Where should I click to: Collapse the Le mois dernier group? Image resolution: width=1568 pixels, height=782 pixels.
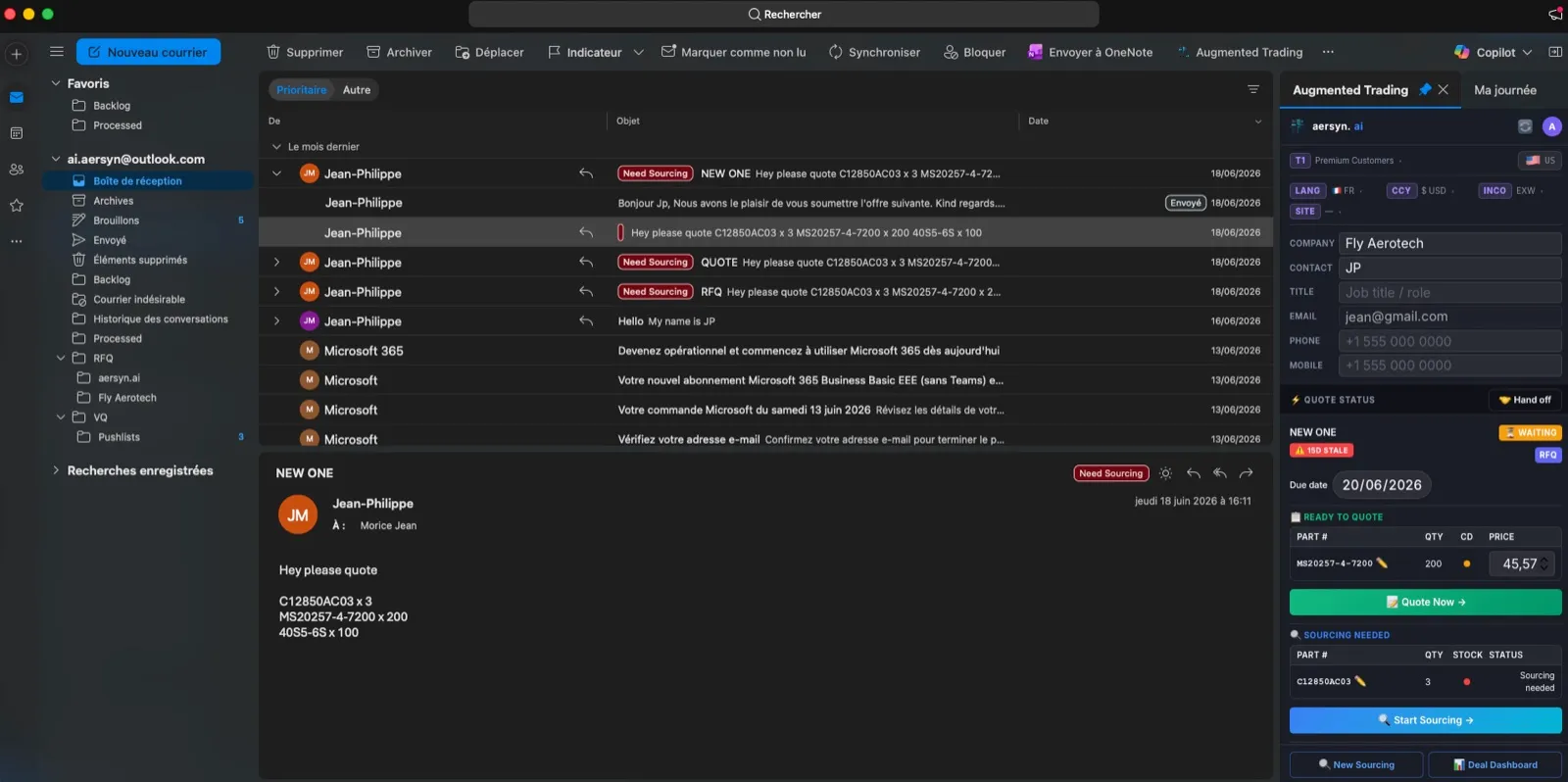[x=276, y=147]
